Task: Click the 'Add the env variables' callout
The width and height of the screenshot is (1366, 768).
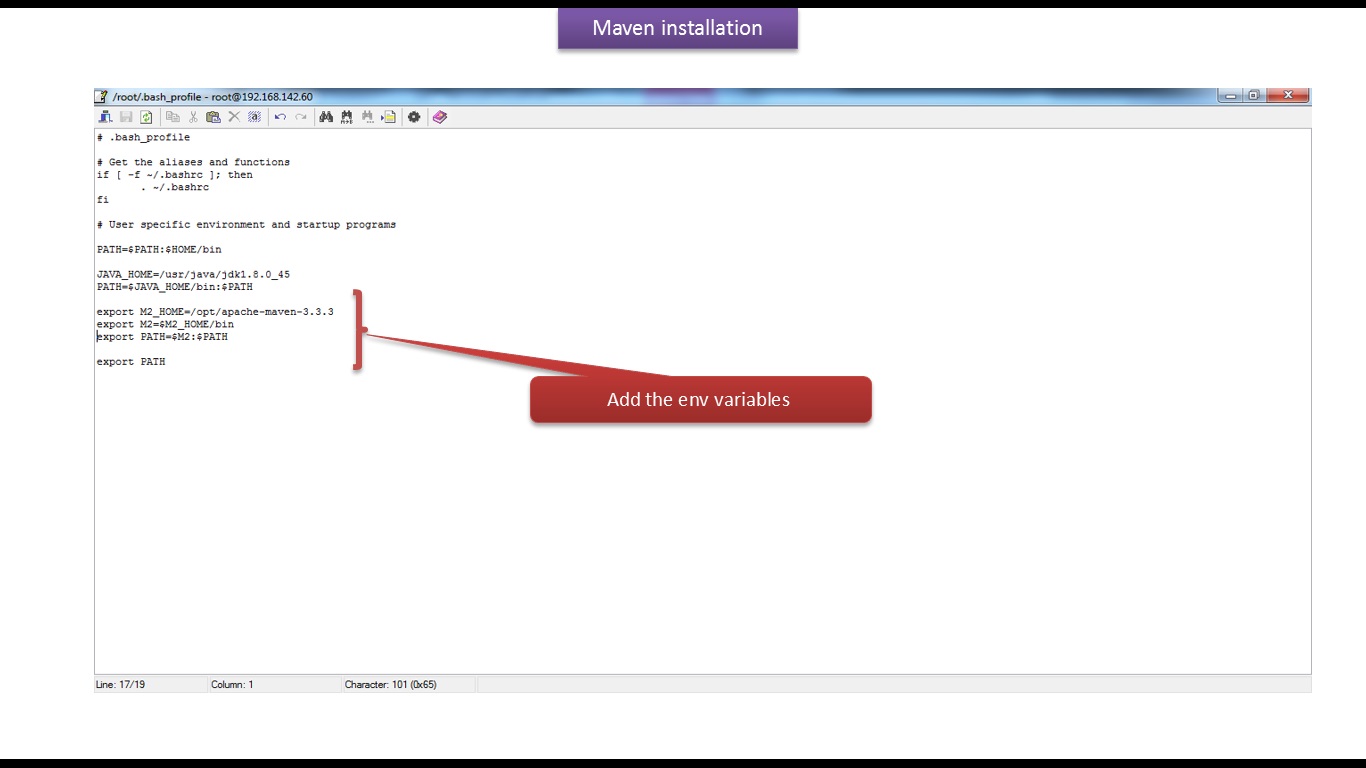Action: click(700, 399)
